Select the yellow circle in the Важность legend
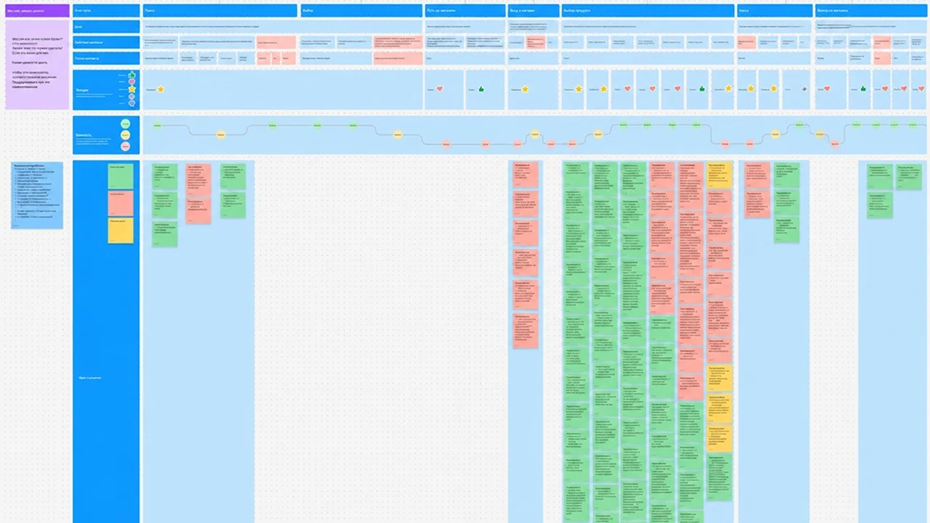The image size is (930, 523). 125,135
